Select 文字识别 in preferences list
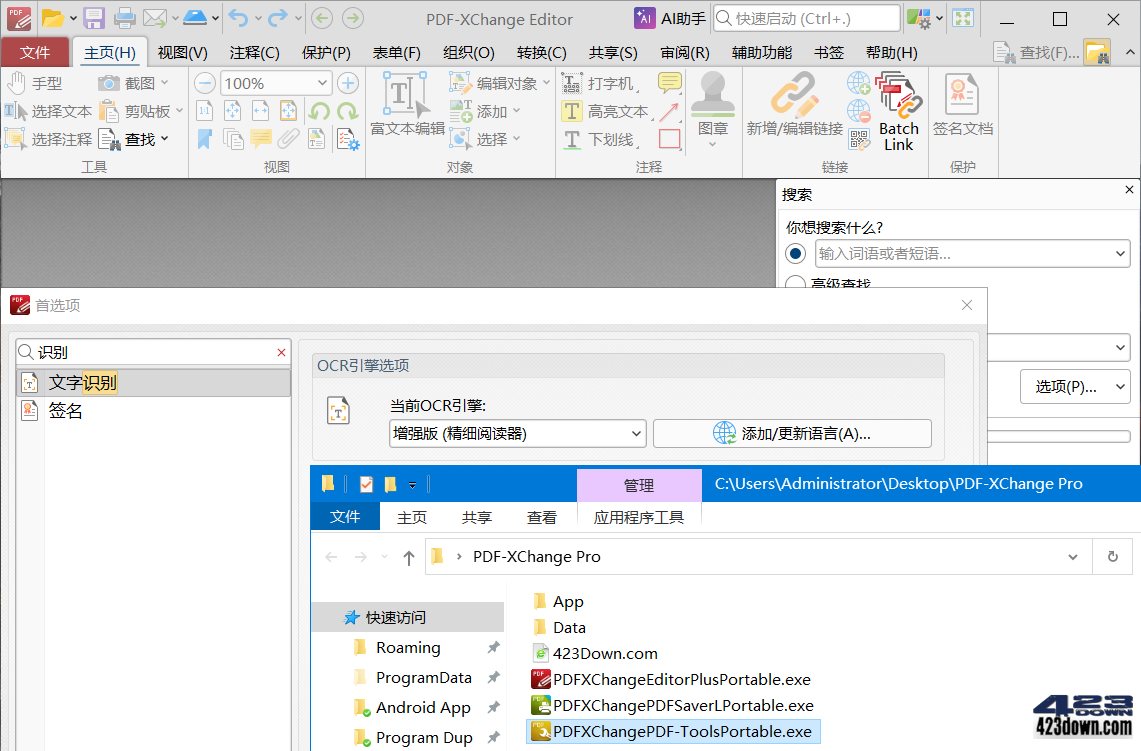1141x751 pixels. coord(154,382)
